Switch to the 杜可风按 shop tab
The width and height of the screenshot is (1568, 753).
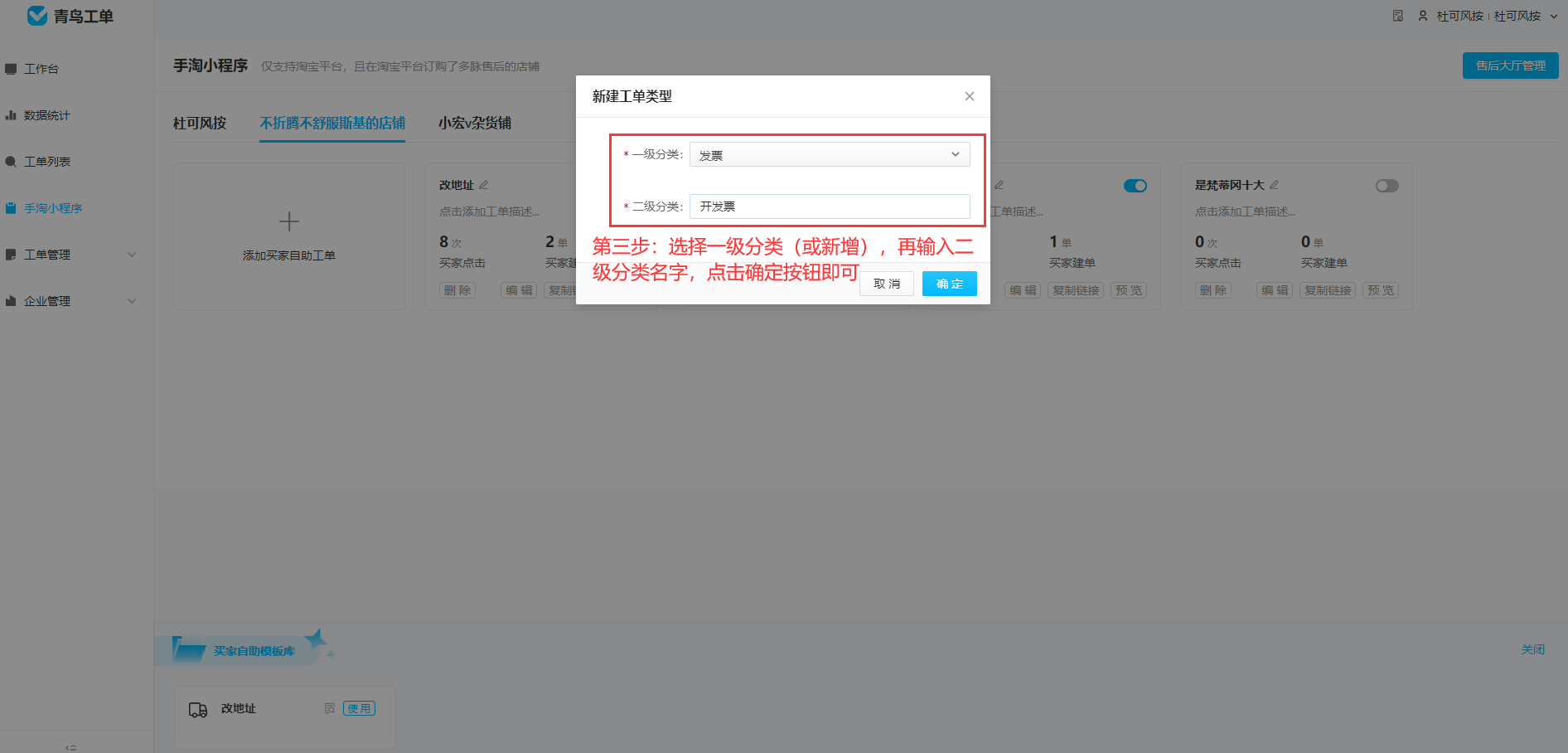click(x=200, y=123)
